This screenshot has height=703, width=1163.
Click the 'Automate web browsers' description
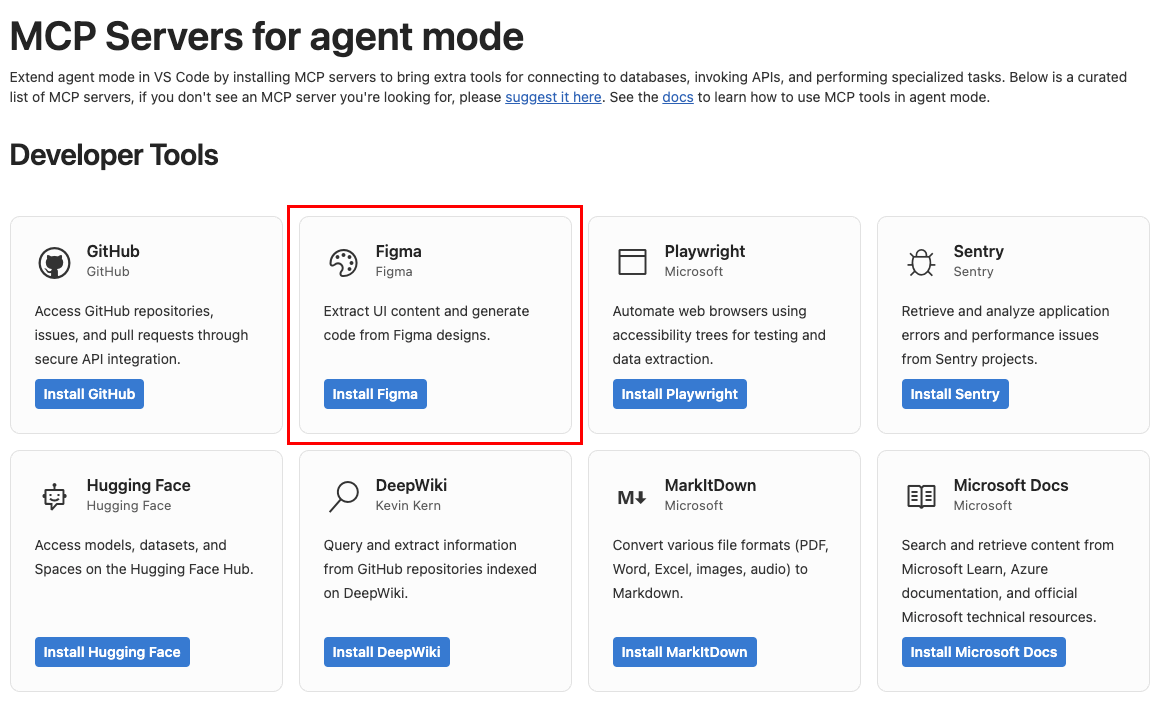pyautogui.click(x=719, y=335)
